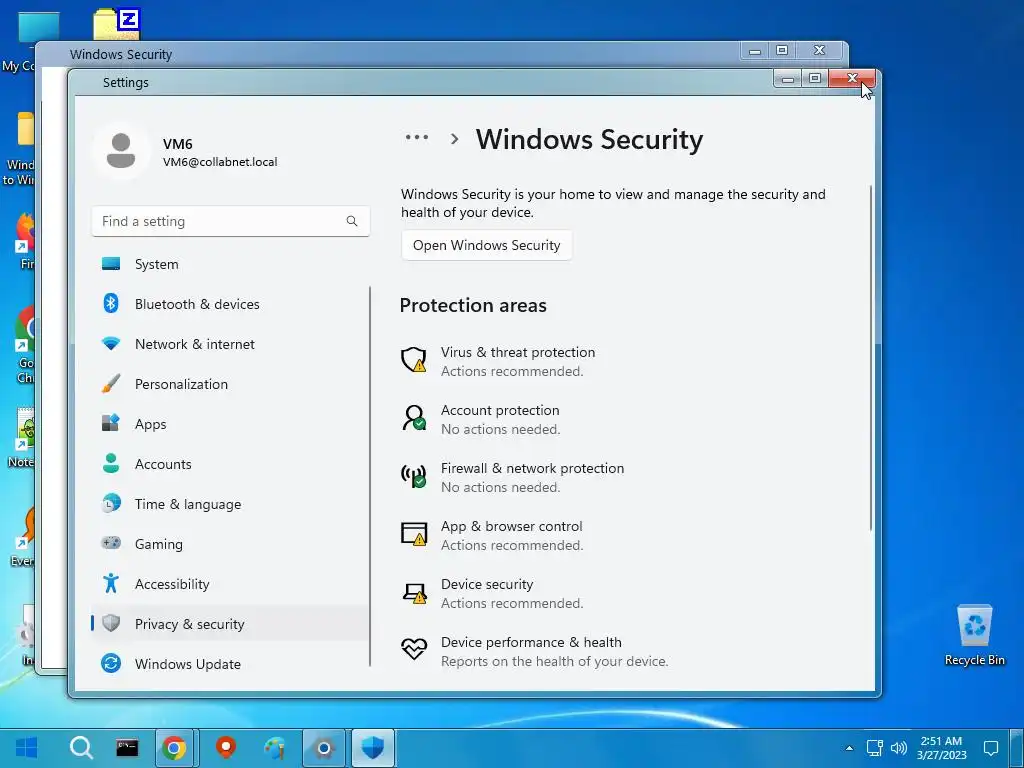Open the Start menu on the taskbar
Image resolution: width=1024 pixels, height=768 pixels.
pos(27,748)
